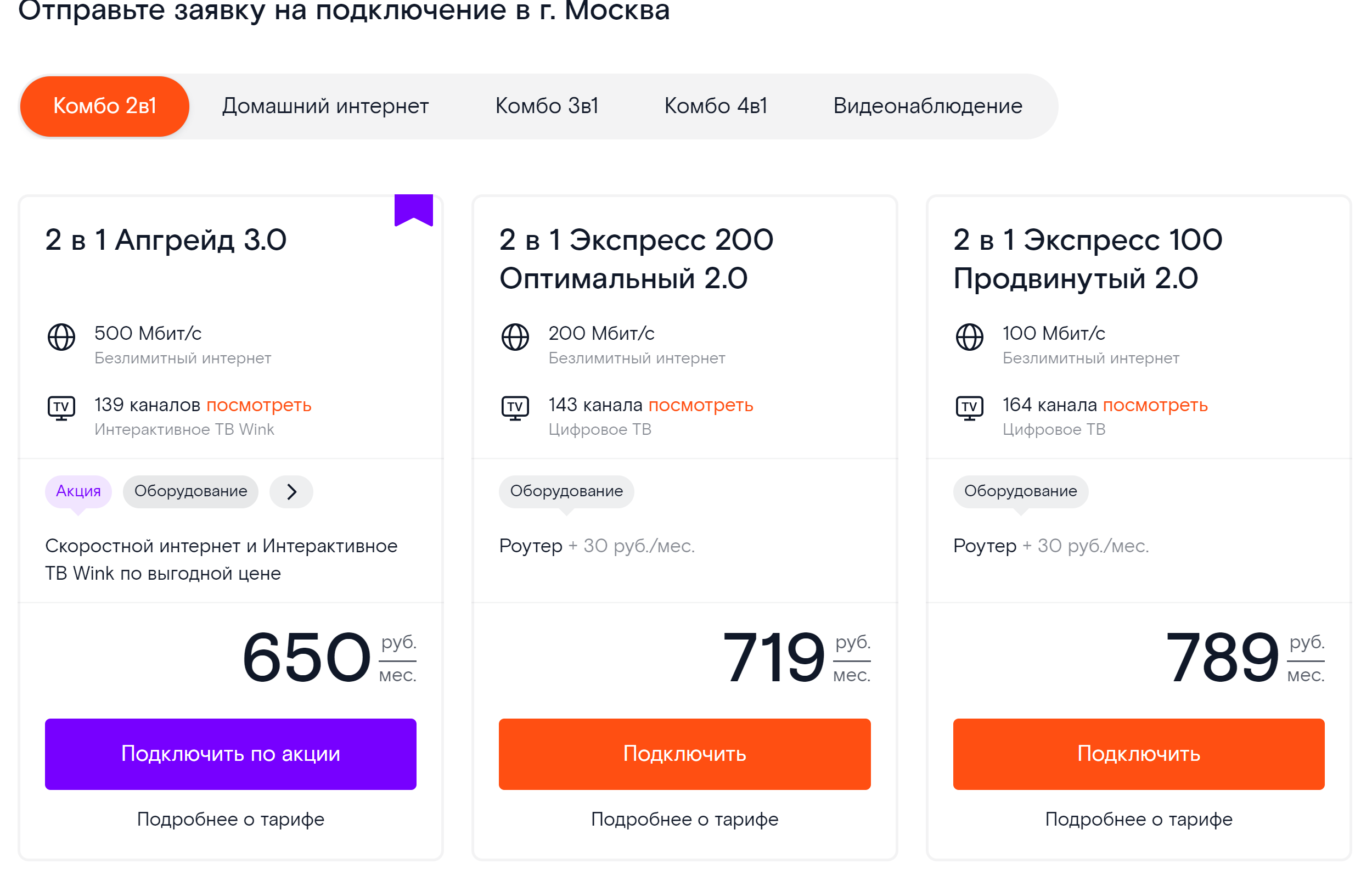The image size is (1372, 869).
Task: Click Подключить по акции button
Action: click(x=230, y=754)
